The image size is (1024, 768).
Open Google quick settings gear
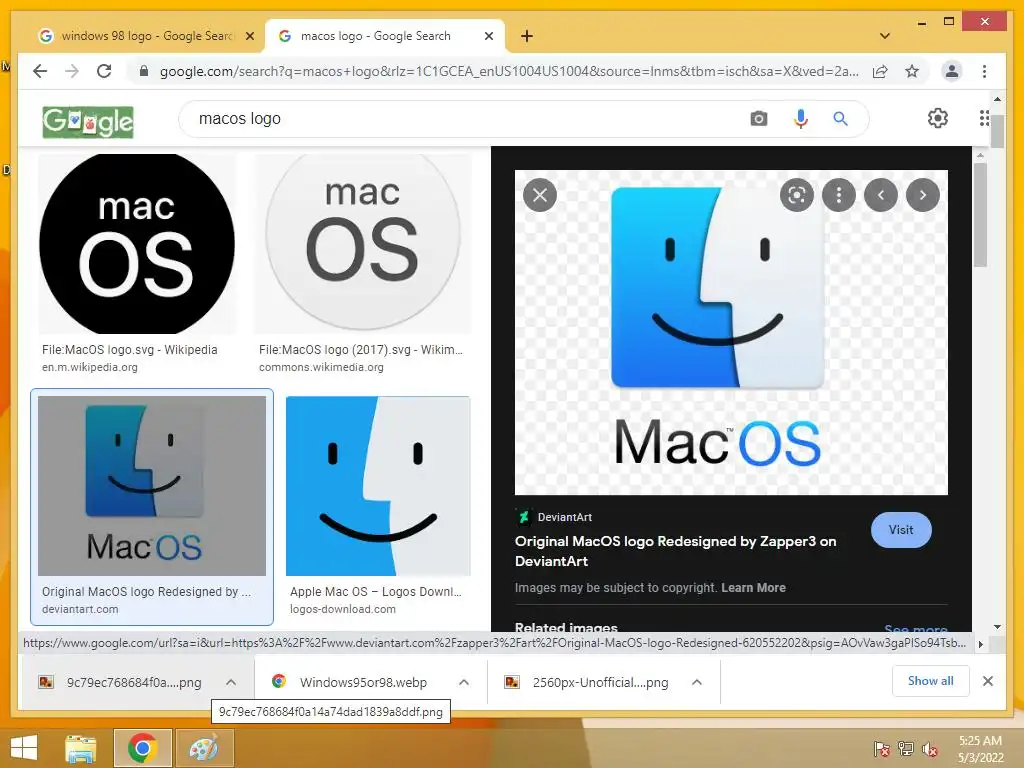(x=938, y=118)
